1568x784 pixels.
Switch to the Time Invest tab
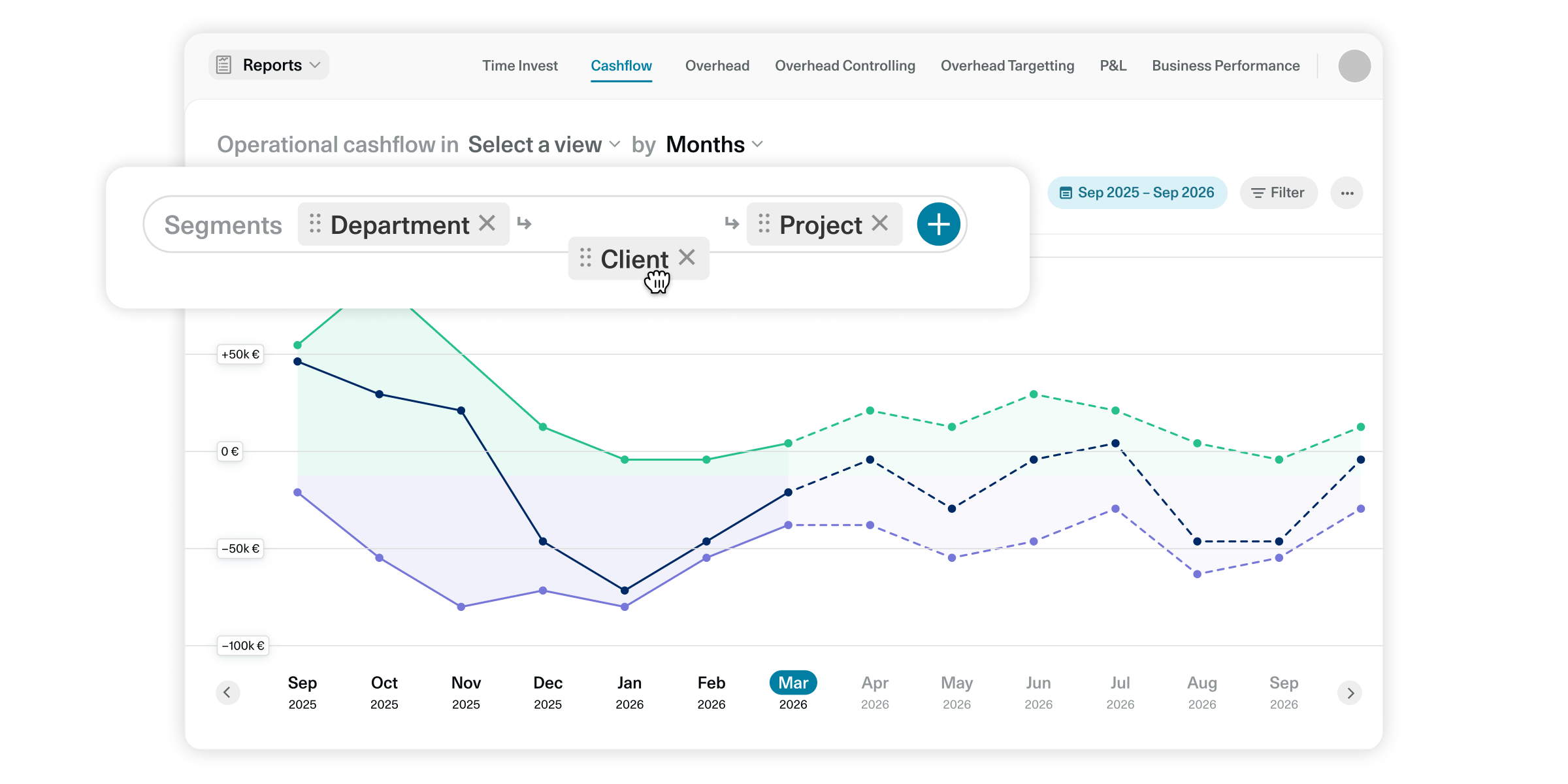(519, 66)
